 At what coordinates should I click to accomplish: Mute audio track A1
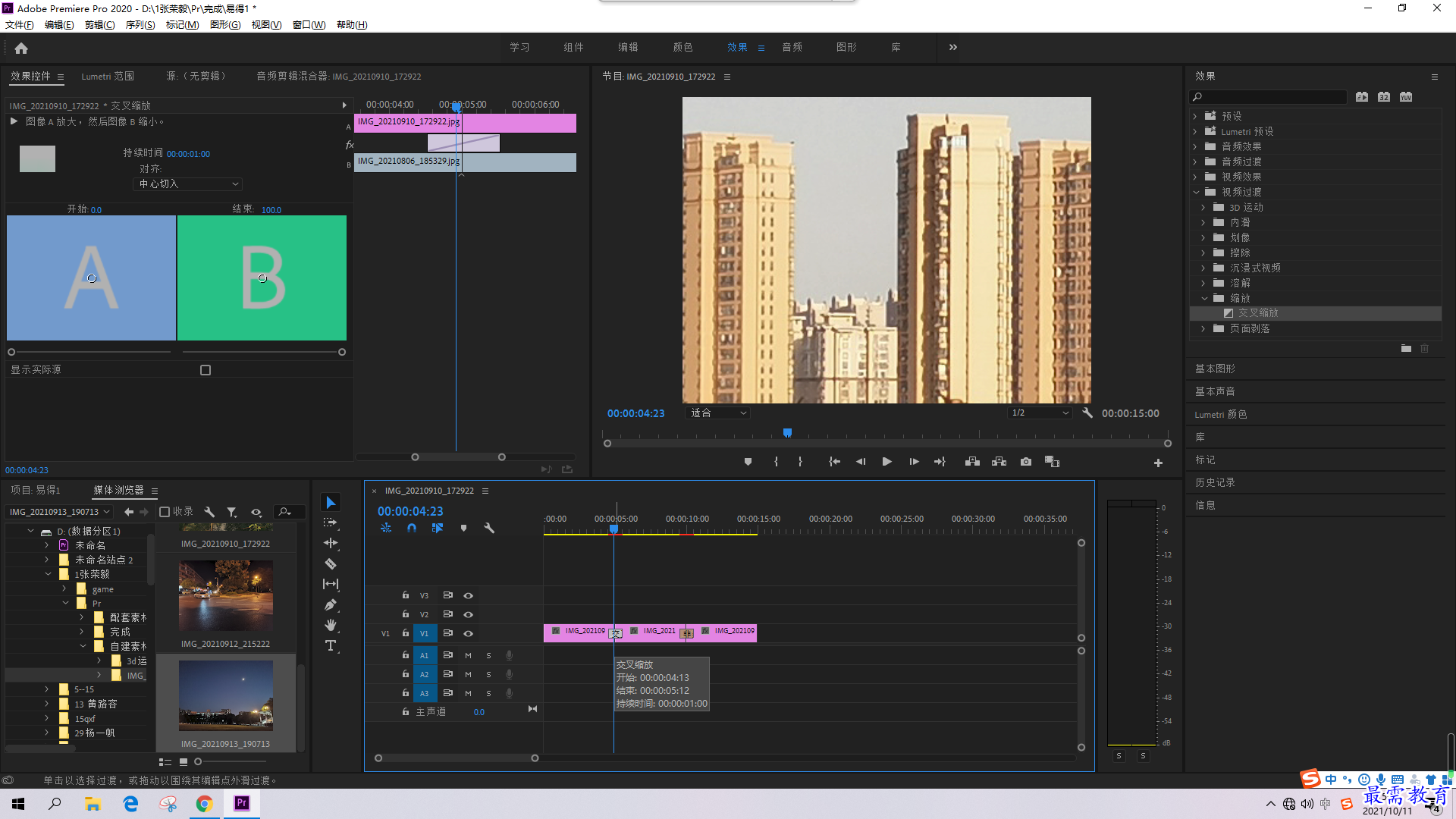468,655
